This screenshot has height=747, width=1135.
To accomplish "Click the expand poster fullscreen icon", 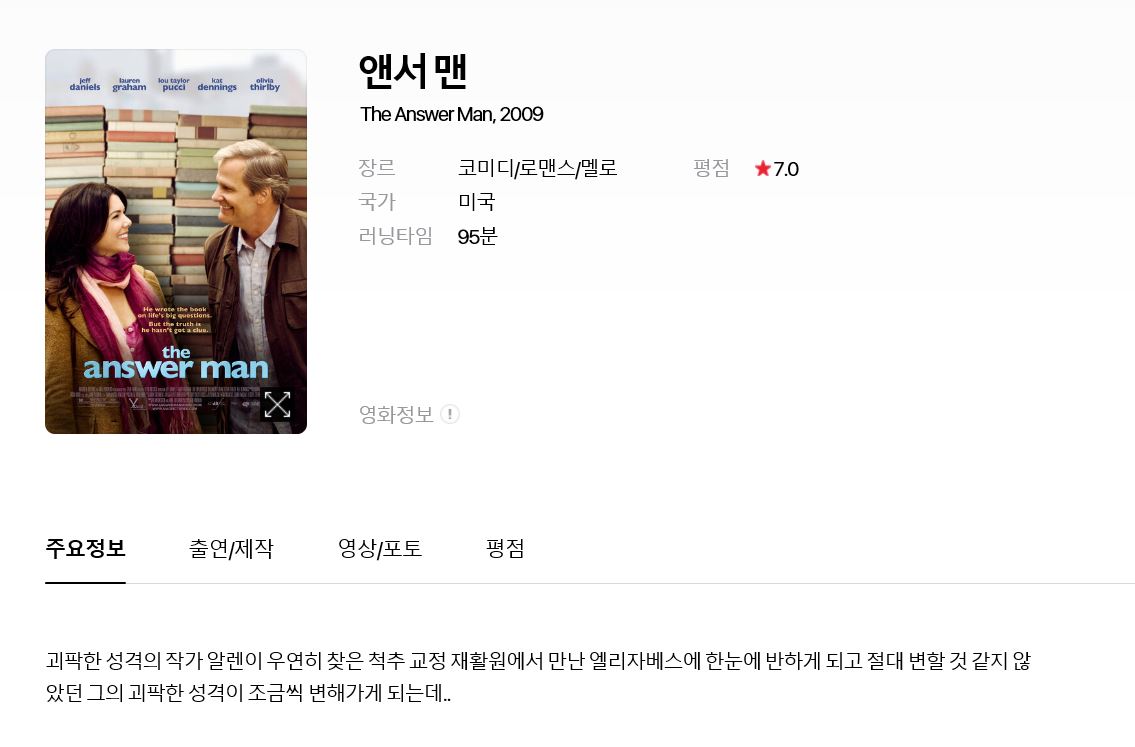I will 277,405.
